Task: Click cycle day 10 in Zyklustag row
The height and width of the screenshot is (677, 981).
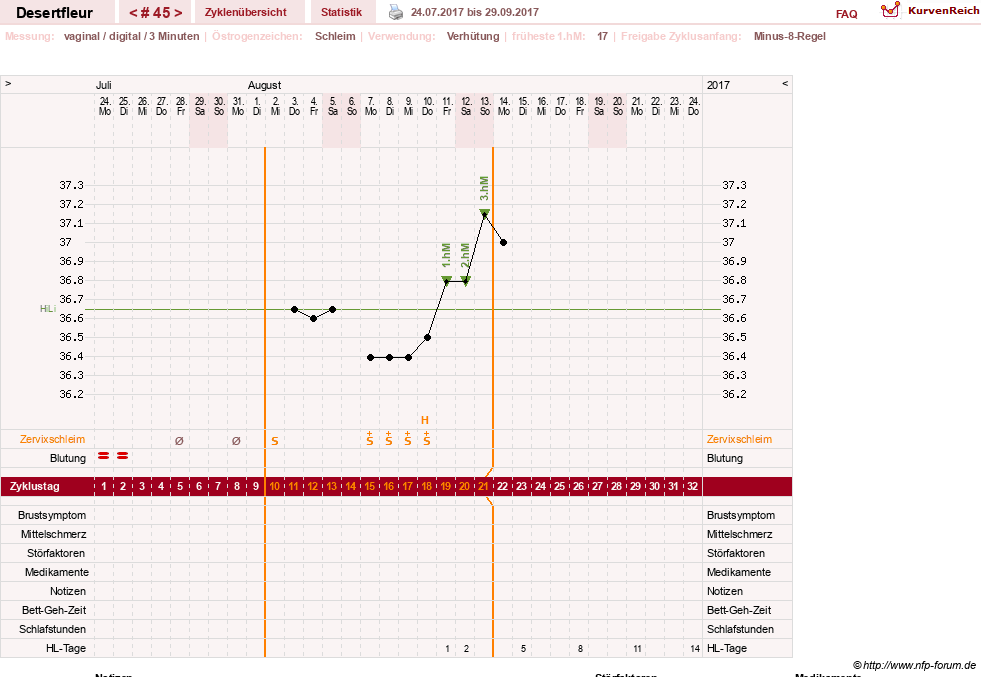Action: coord(275,486)
